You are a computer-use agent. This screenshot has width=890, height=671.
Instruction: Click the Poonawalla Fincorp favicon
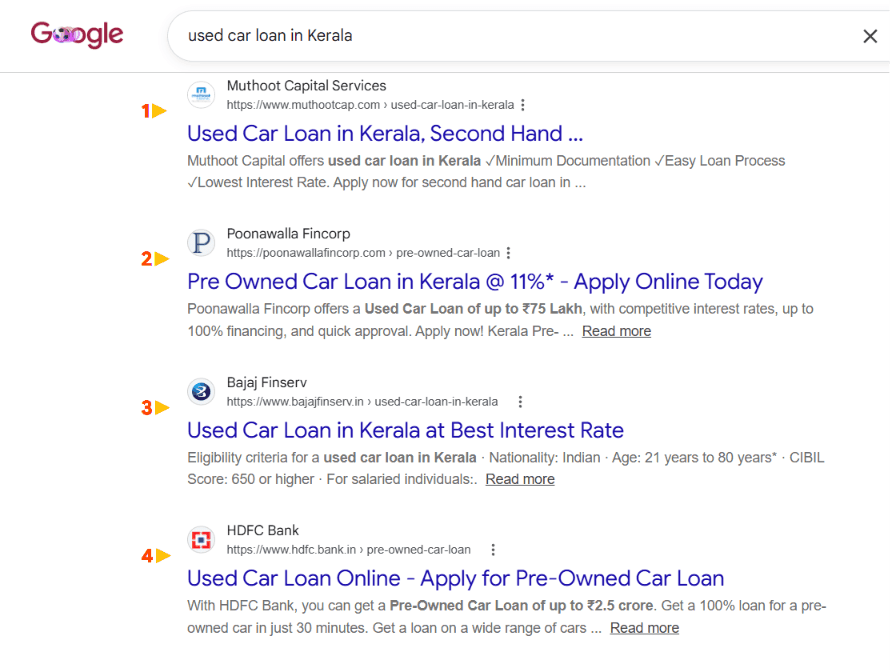[201, 243]
